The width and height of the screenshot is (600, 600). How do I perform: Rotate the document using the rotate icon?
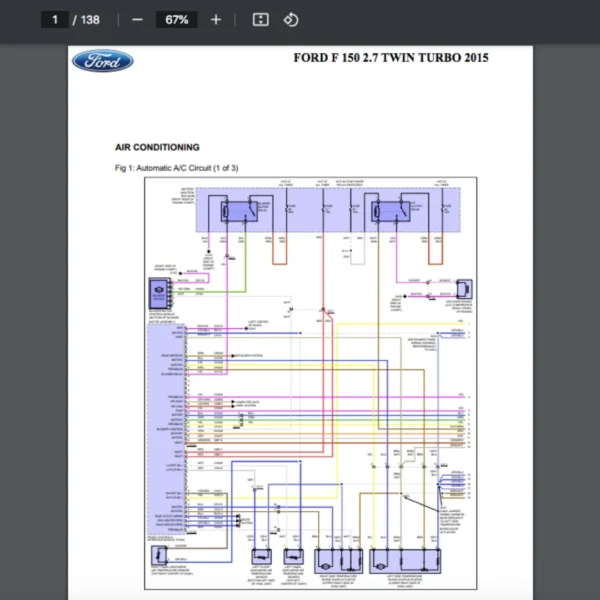point(290,19)
